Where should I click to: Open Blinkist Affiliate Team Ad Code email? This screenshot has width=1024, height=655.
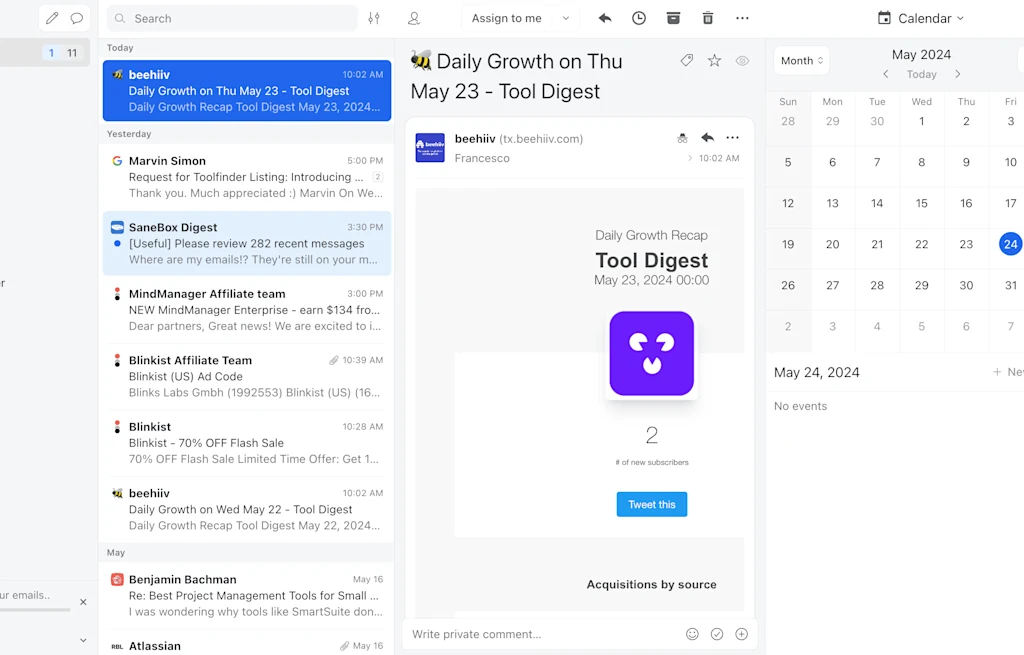[247, 376]
